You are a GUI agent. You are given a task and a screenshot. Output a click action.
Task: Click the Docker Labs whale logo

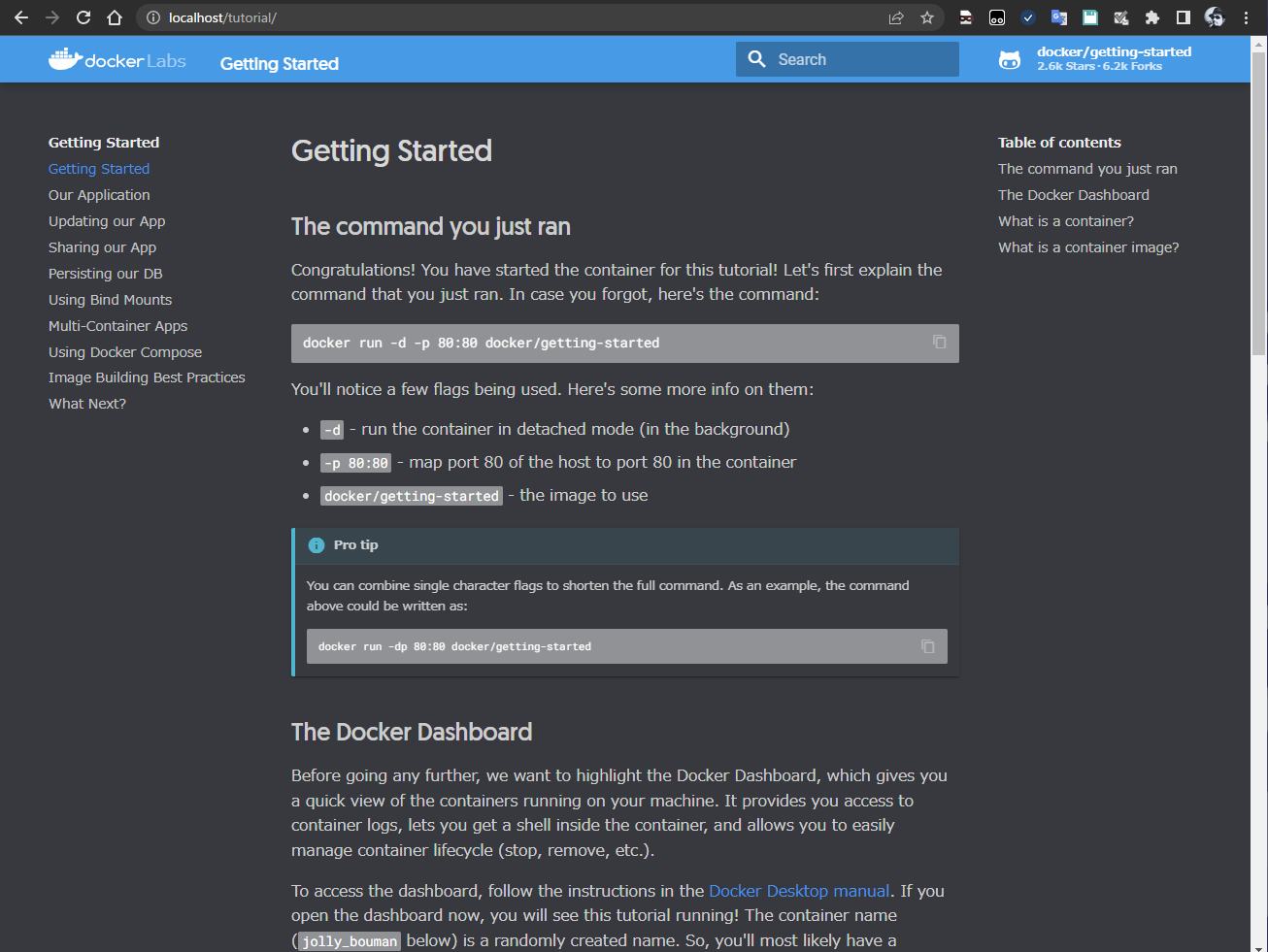[x=117, y=60]
